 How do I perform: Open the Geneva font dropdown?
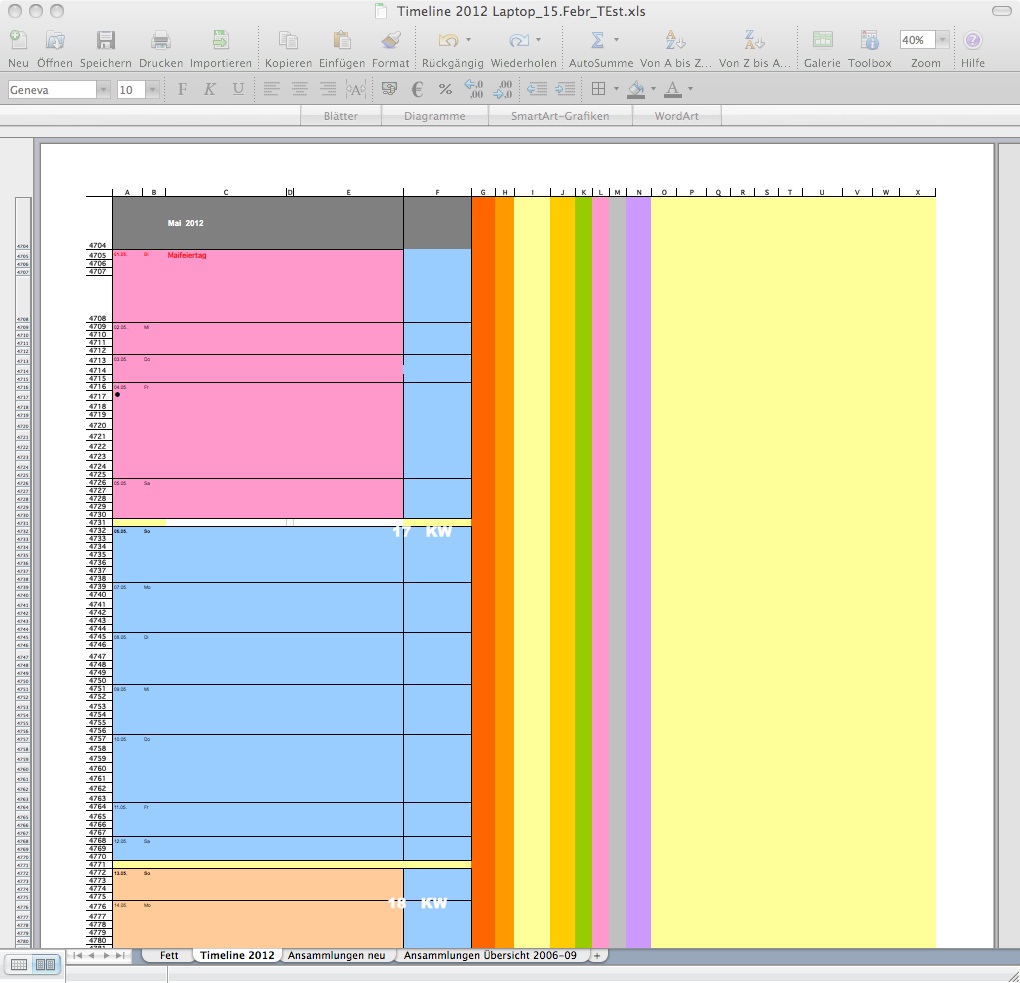[103, 90]
